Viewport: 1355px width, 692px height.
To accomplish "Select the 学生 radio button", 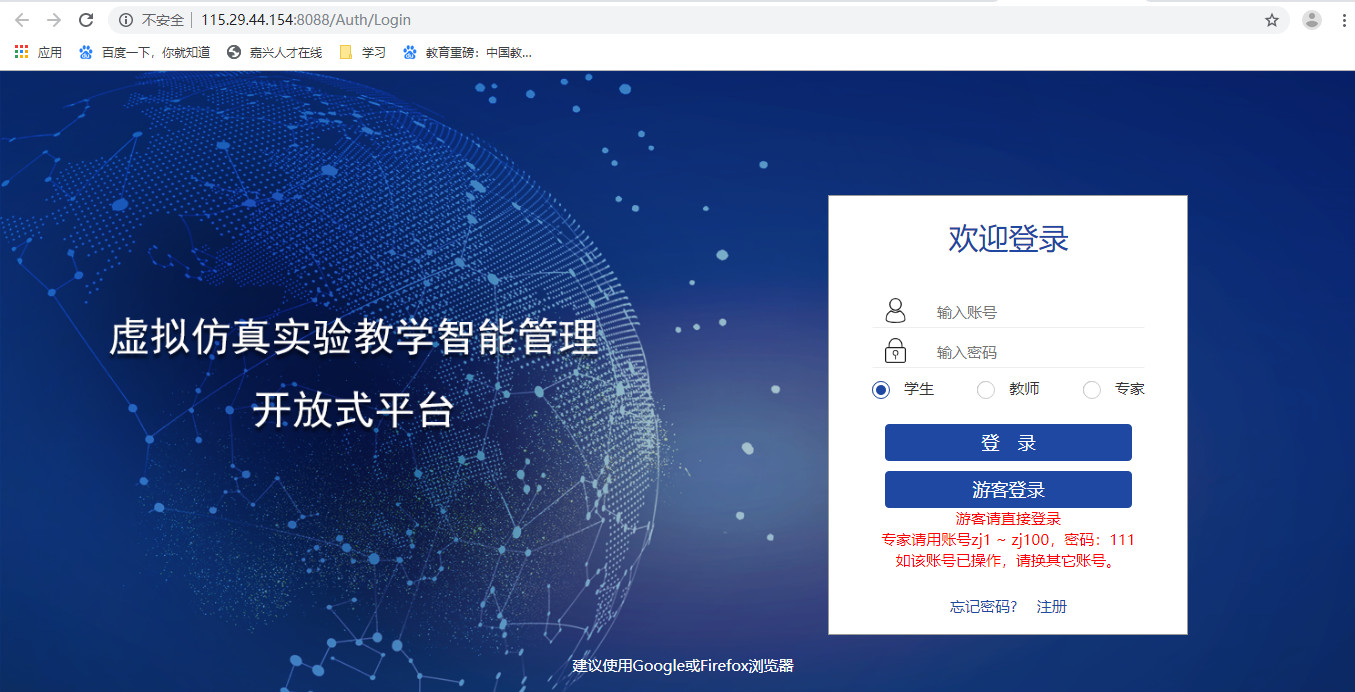I will (x=881, y=390).
